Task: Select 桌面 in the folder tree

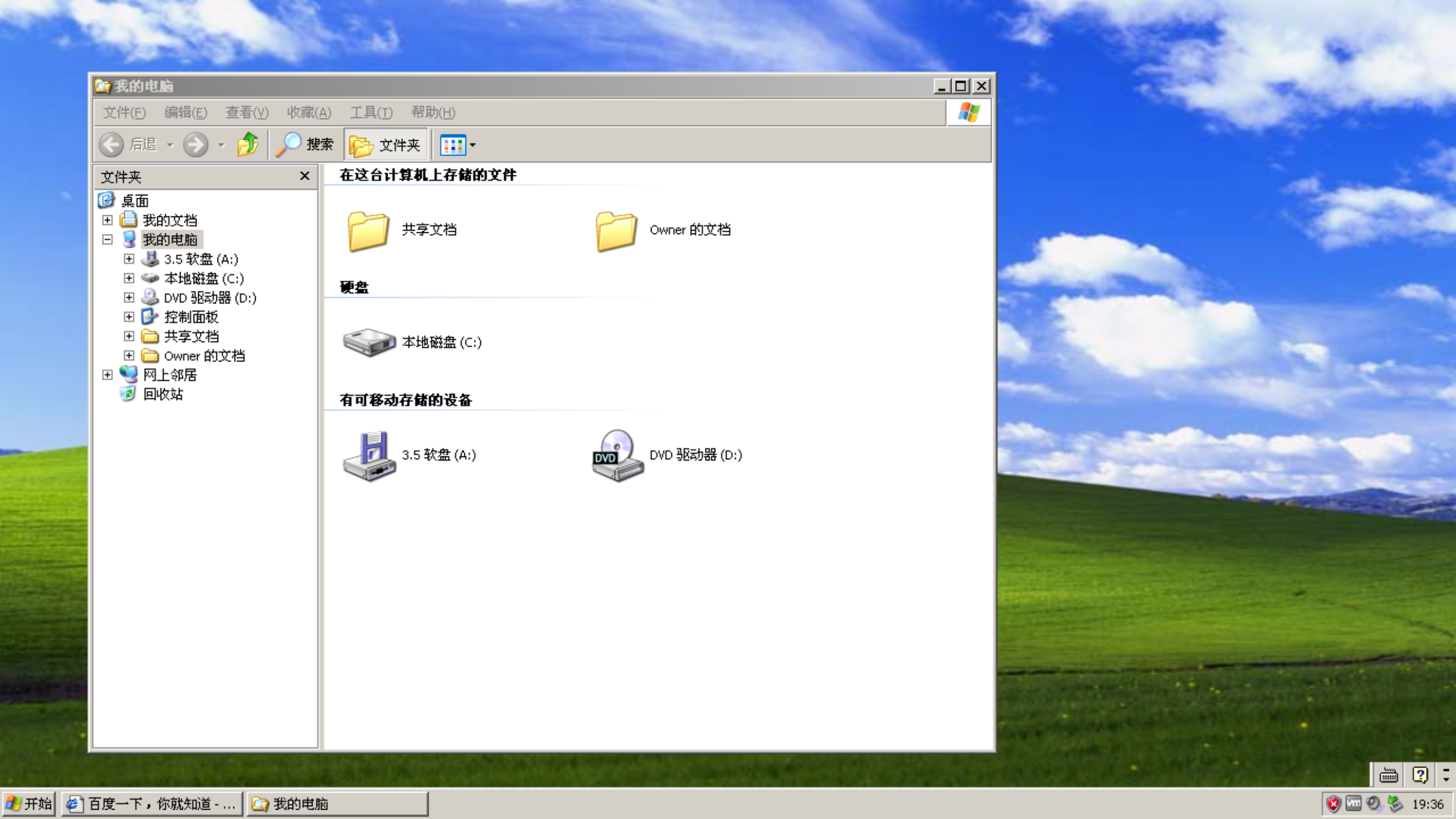Action: tap(134, 201)
